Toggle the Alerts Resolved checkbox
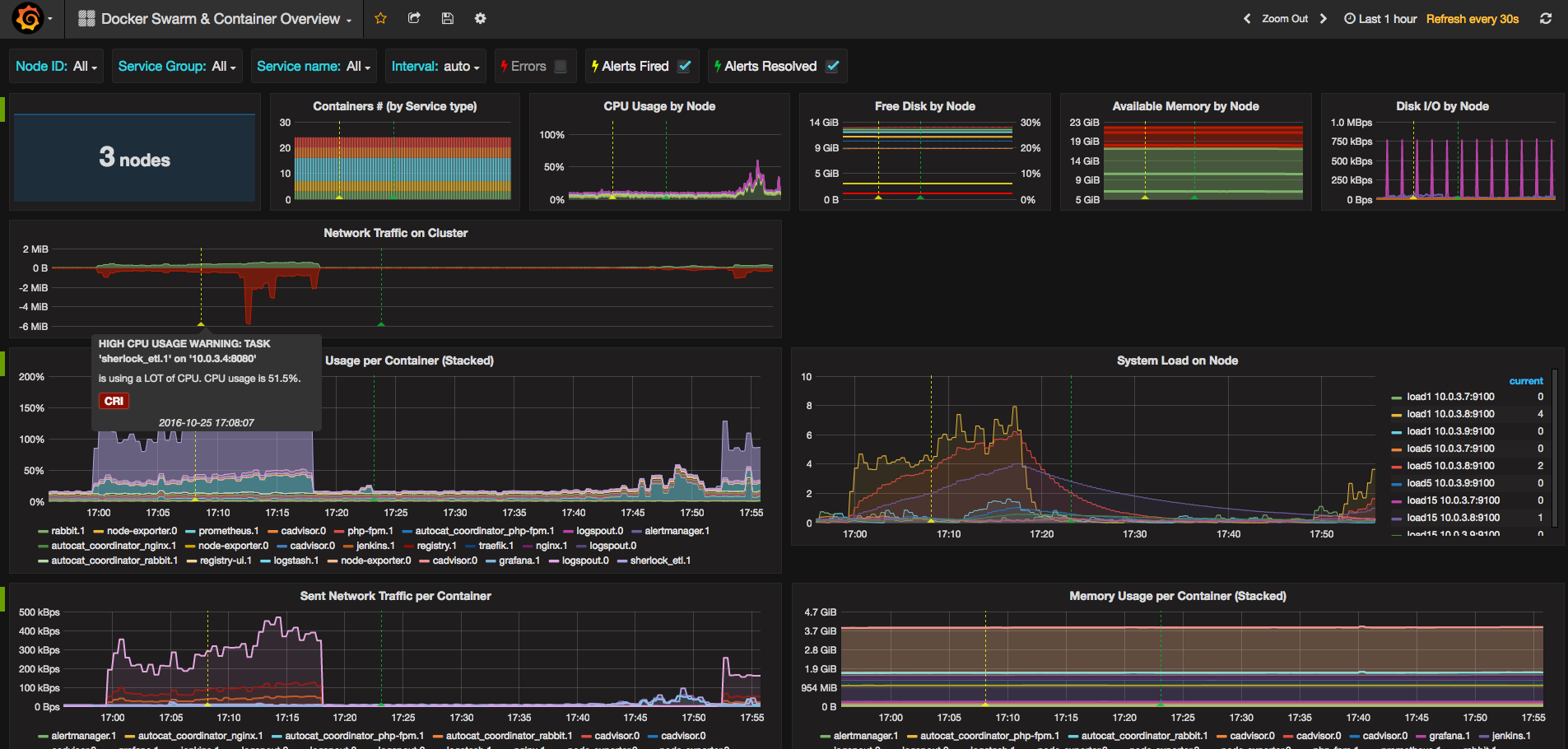Viewport: 1568px width, 749px height. coord(832,66)
